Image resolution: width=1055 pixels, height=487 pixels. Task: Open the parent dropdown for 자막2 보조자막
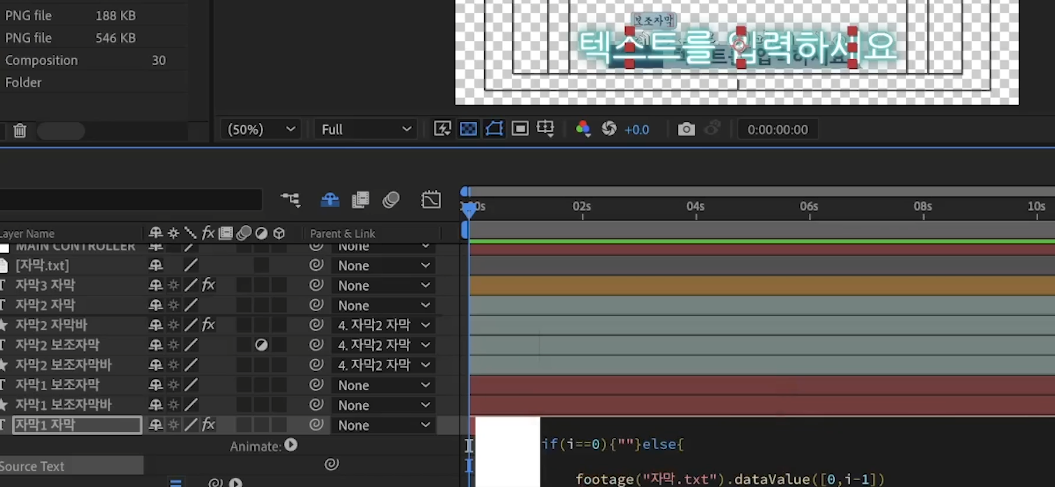383,345
